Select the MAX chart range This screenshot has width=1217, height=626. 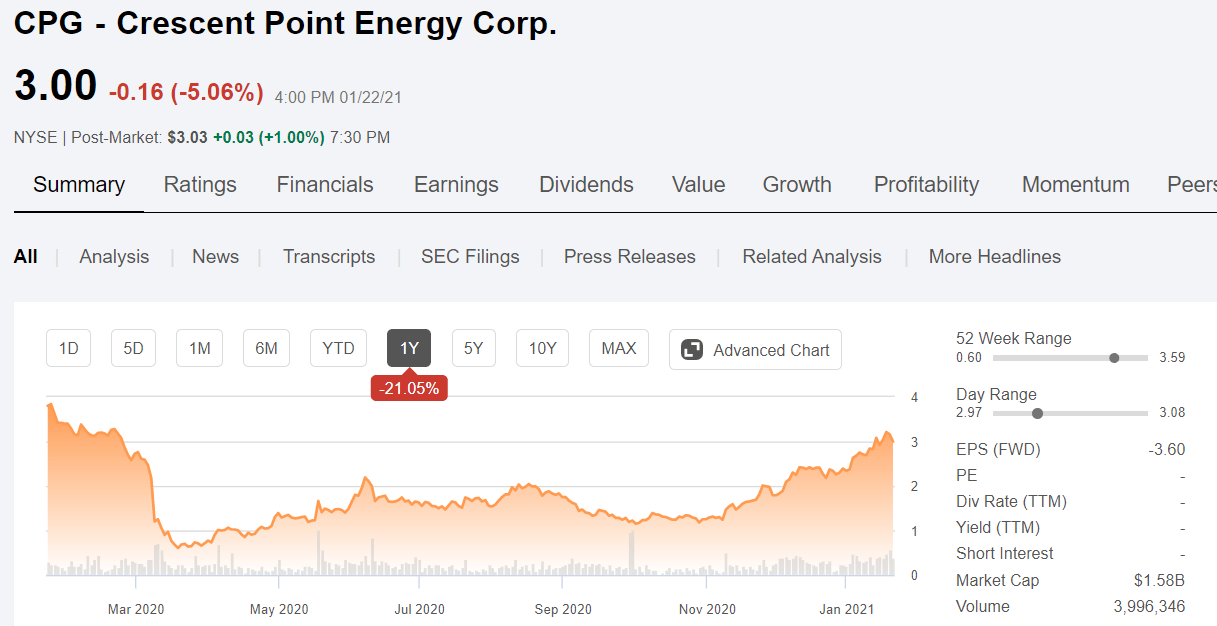click(617, 348)
